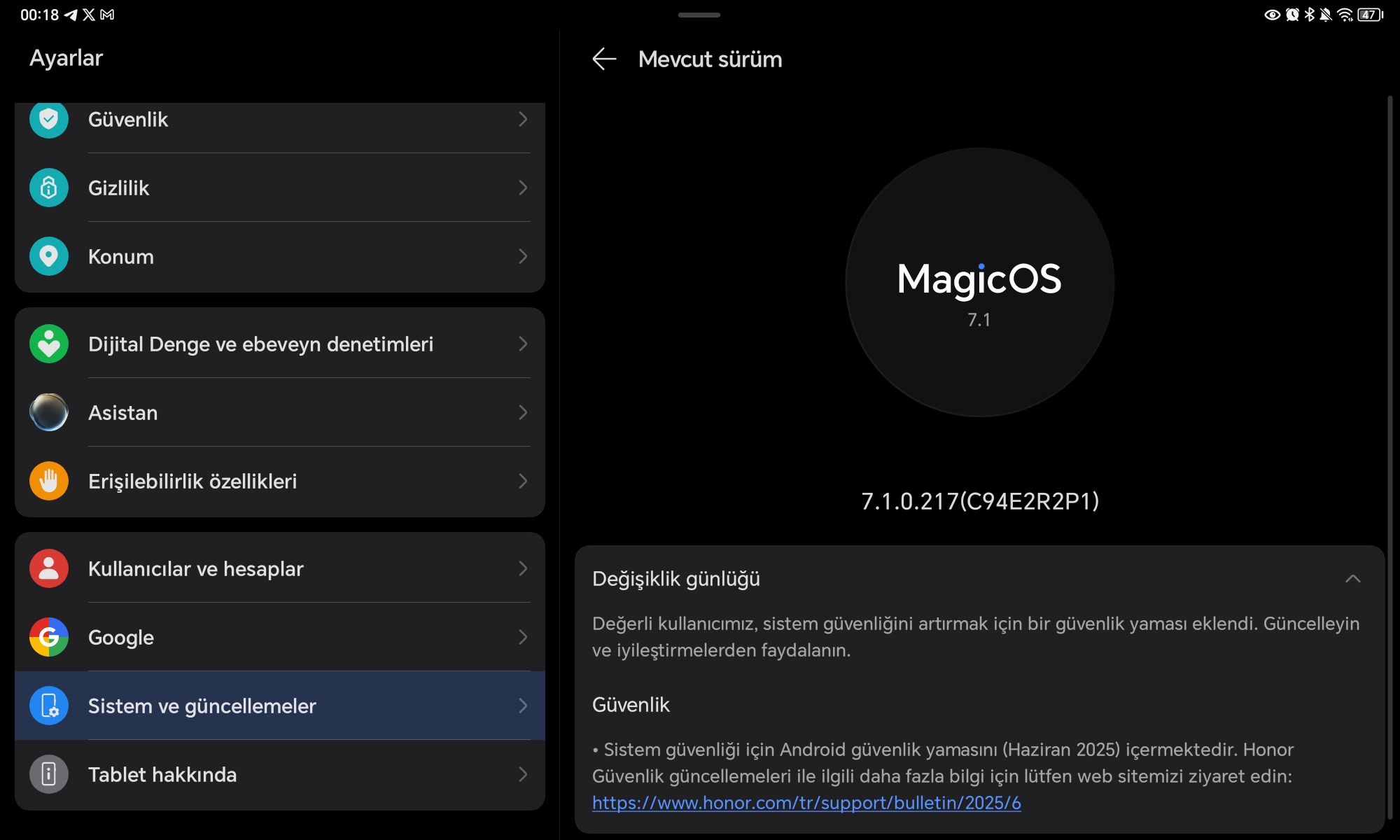Tap the Mevcut sürüm page title
The image size is (1400, 840).
pyautogui.click(x=710, y=59)
